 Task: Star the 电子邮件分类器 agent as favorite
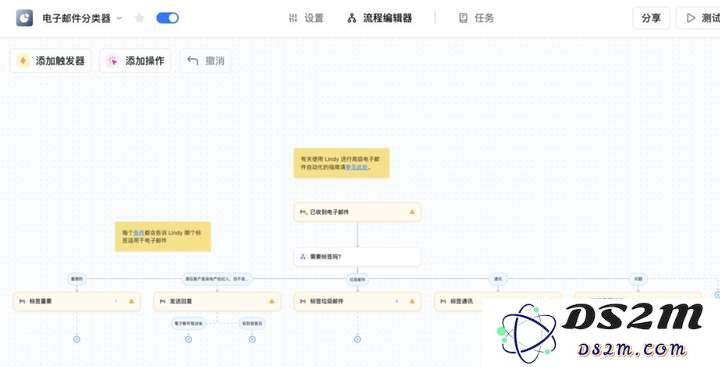[x=140, y=18]
